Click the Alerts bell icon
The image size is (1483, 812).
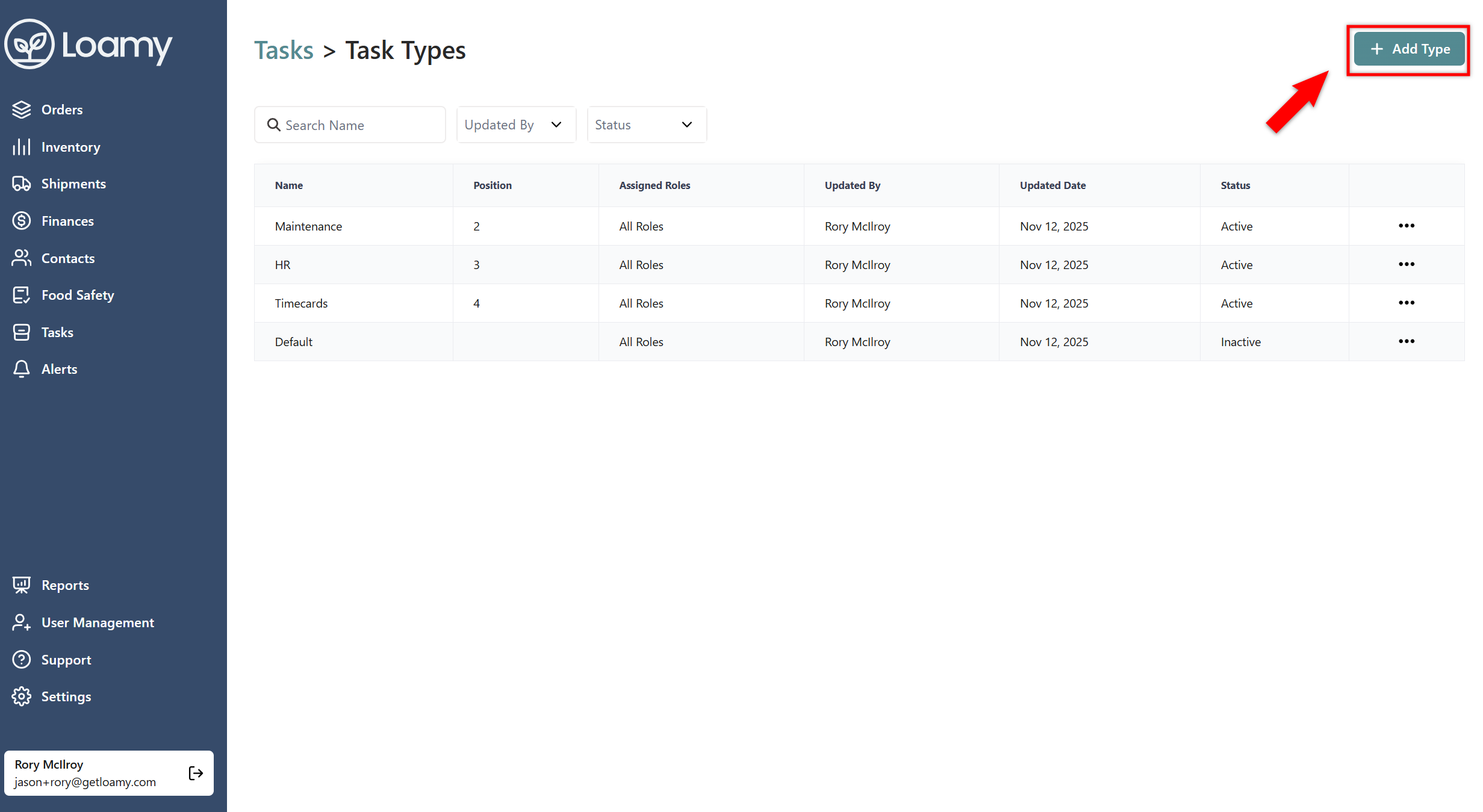click(22, 369)
